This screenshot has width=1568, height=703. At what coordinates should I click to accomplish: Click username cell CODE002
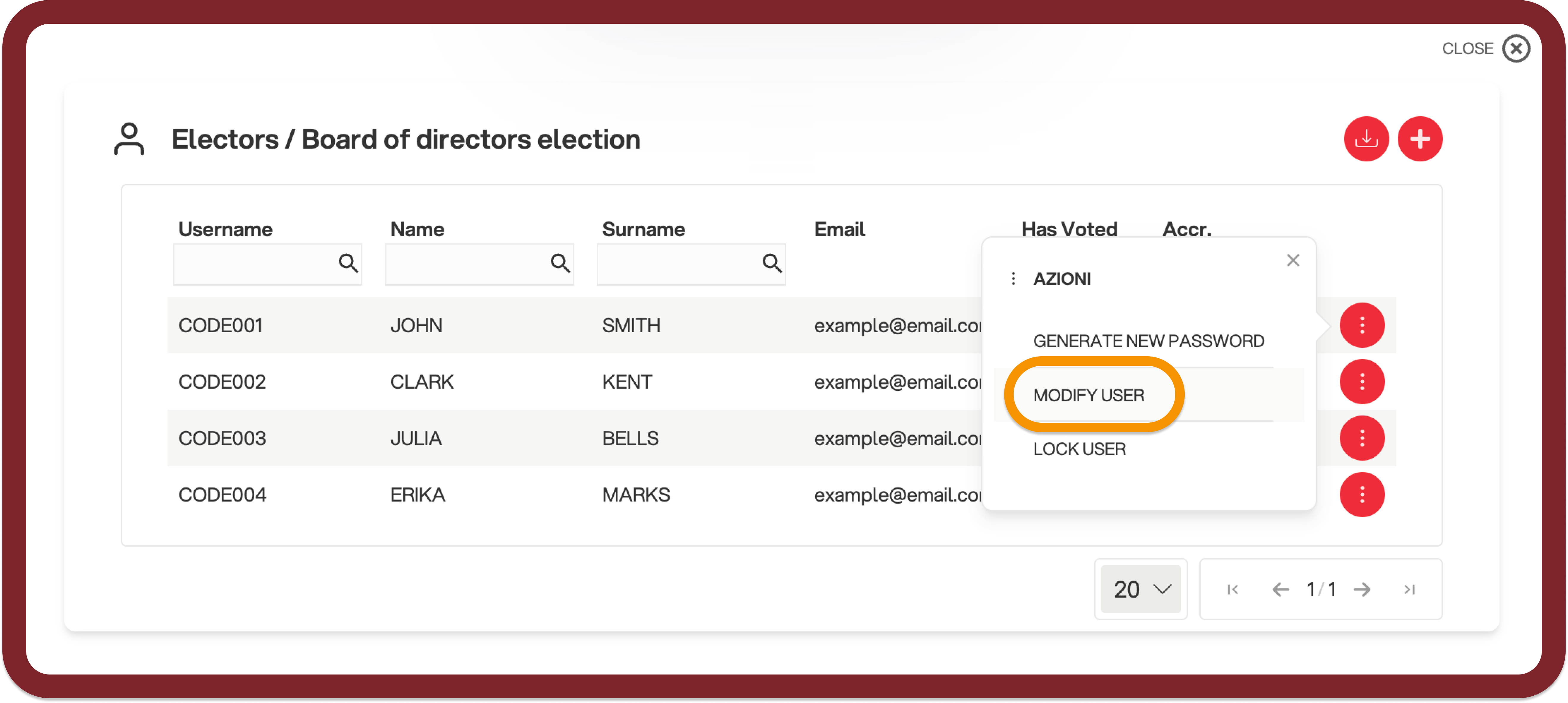point(222,382)
